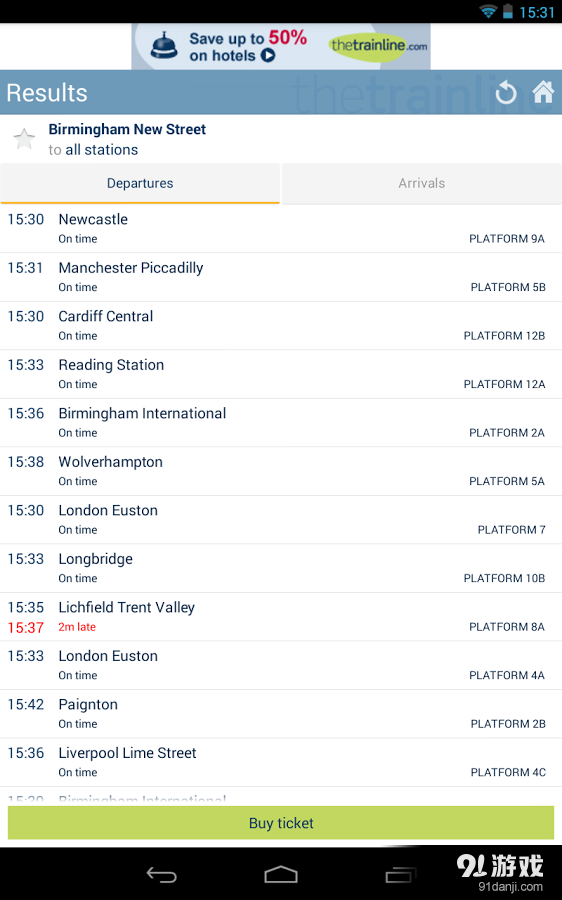The image size is (562, 900).
Task: Select the Wolverhampton Platform 5A train
Action: pos(281,471)
